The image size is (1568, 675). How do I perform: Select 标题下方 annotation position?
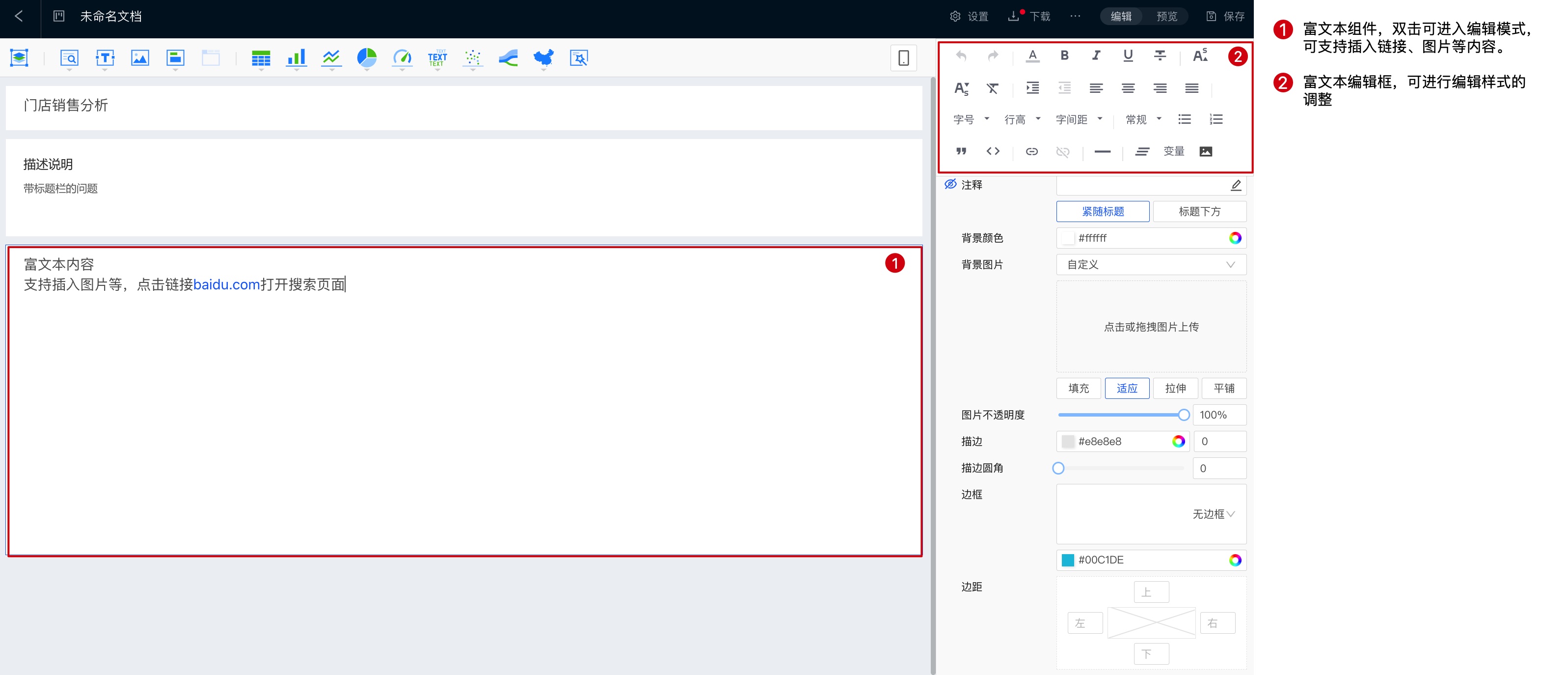click(x=1199, y=211)
